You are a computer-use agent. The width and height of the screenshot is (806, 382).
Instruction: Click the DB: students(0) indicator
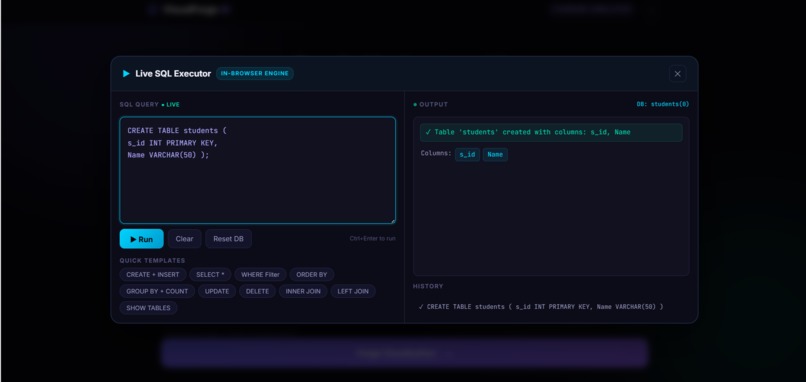[x=663, y=104]
